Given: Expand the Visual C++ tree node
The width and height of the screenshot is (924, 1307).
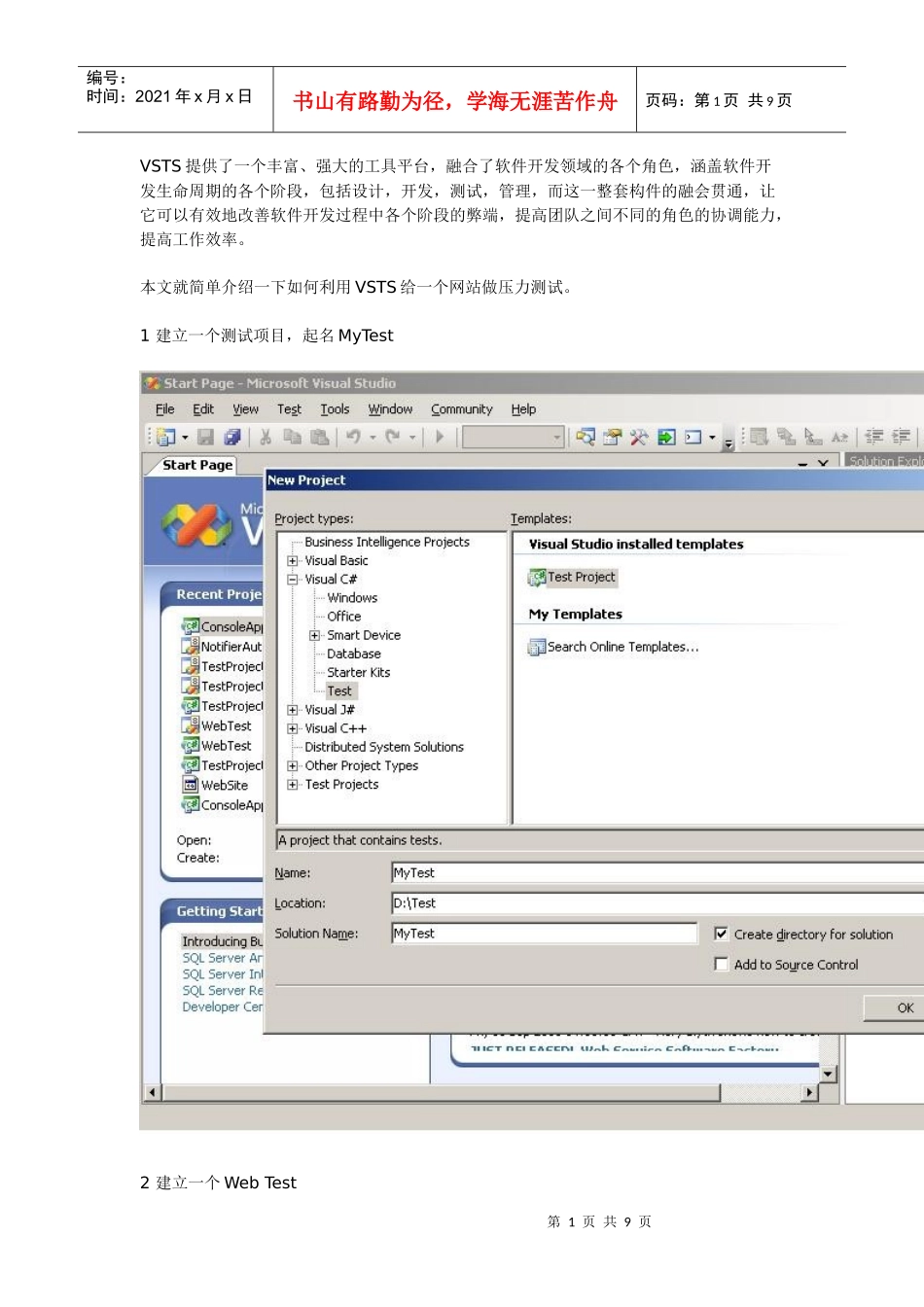Looking at the screenshot, I should [293, 728].
